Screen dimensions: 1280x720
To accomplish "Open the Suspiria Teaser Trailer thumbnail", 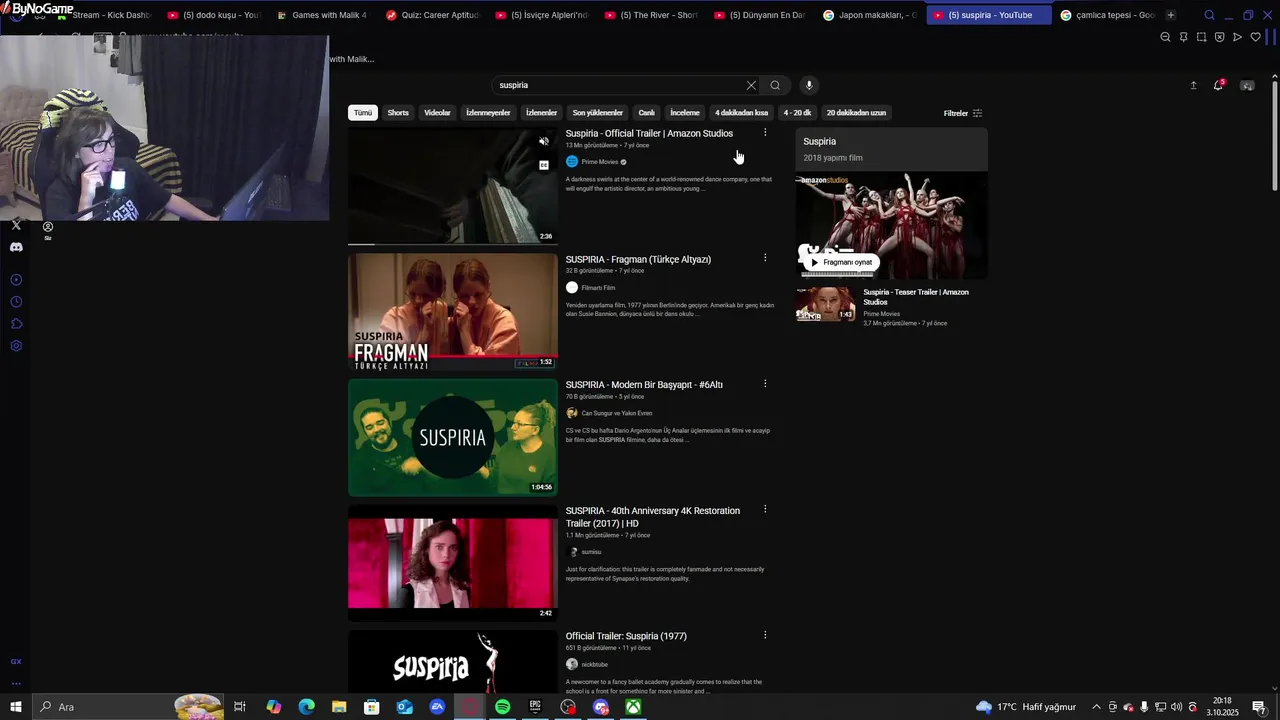I will point(826,304).
